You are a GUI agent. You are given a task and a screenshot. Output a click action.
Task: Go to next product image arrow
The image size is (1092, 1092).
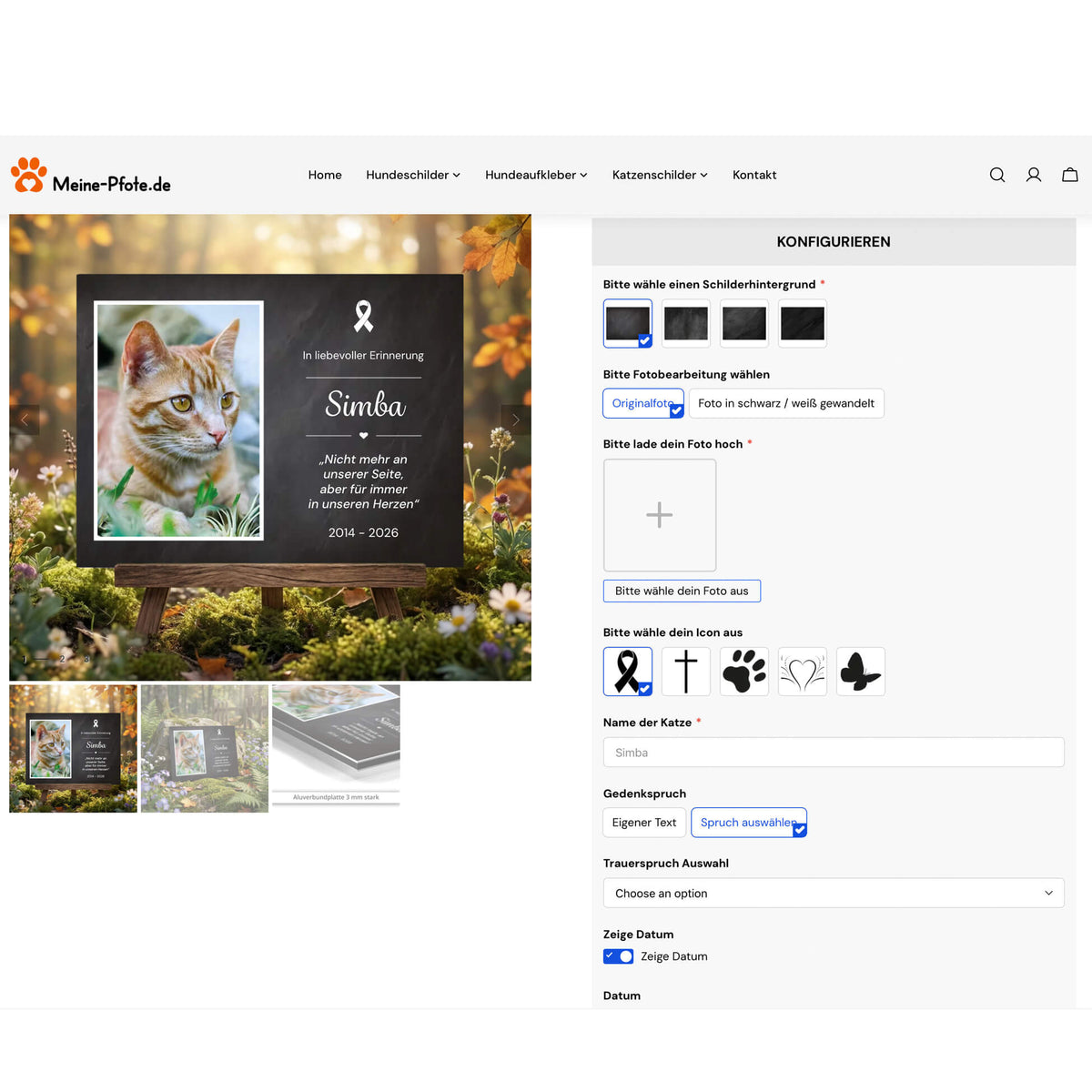click(x=516, y=420)
